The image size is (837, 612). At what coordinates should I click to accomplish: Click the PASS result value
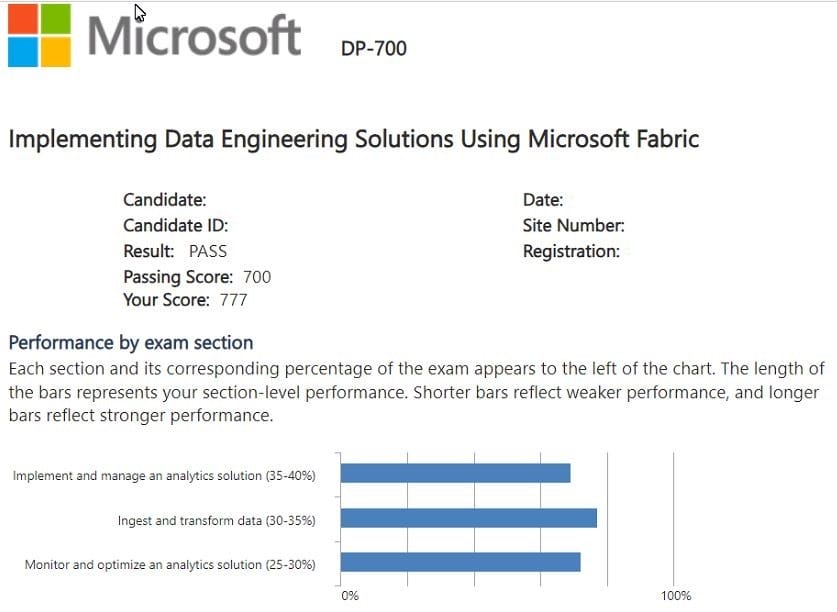(x=208, y=251)
